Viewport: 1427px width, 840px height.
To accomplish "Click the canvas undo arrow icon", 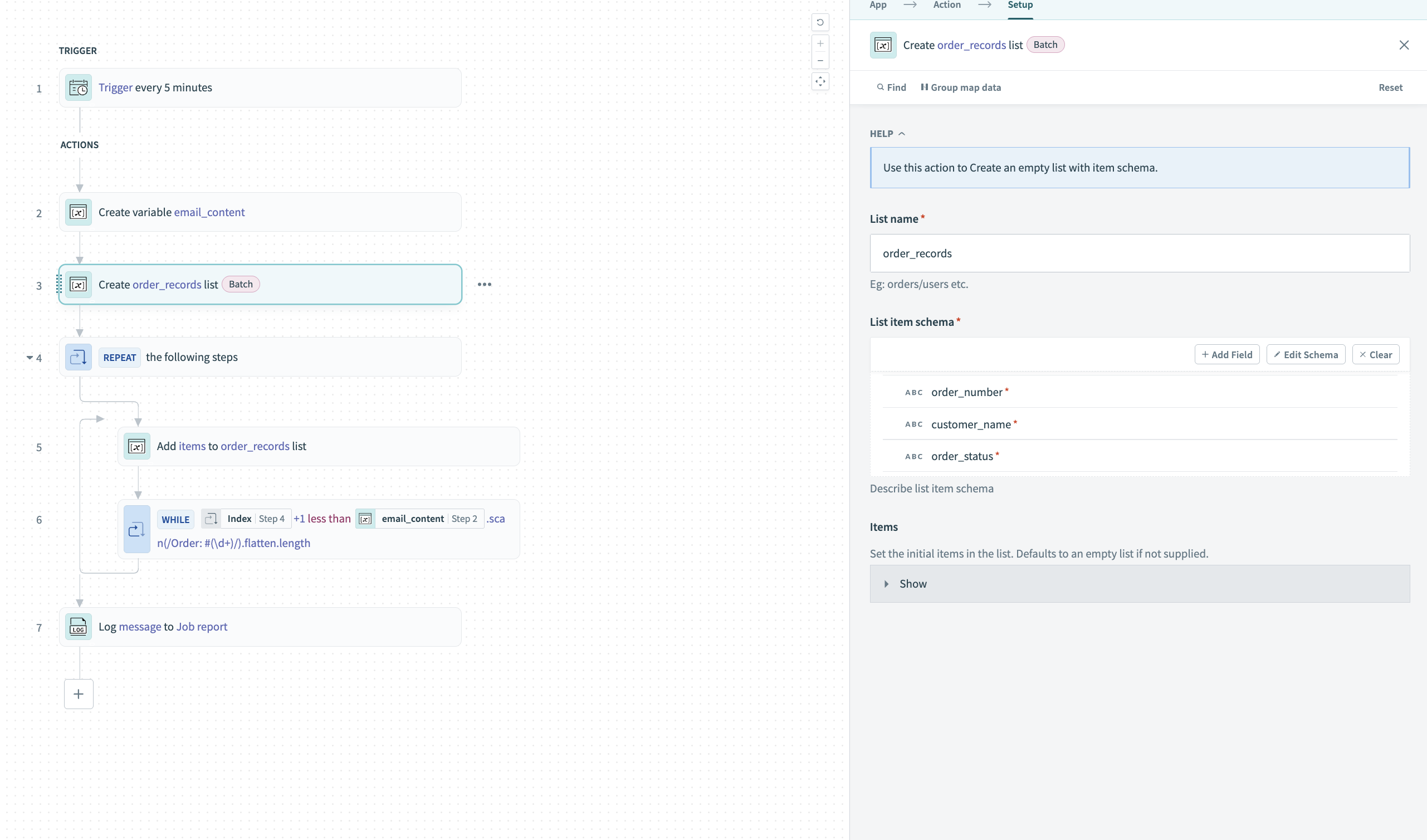I will tap(820, 22).
